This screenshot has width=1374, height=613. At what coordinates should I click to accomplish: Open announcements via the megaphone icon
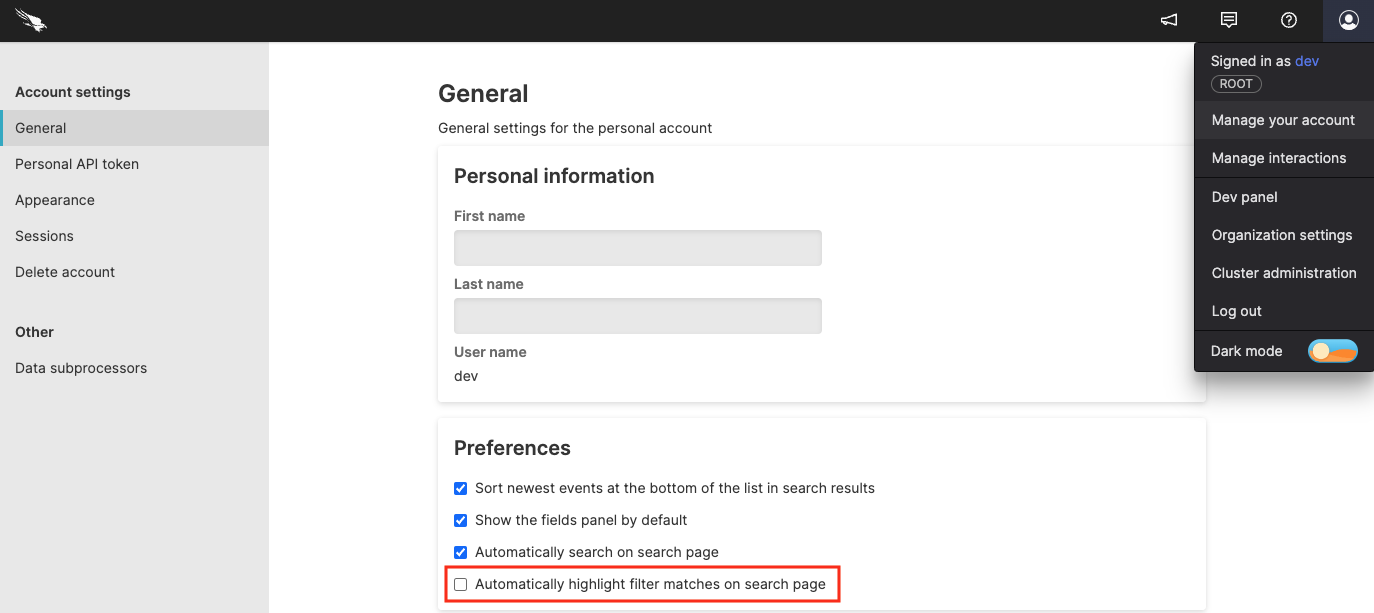coord(1168,20)
